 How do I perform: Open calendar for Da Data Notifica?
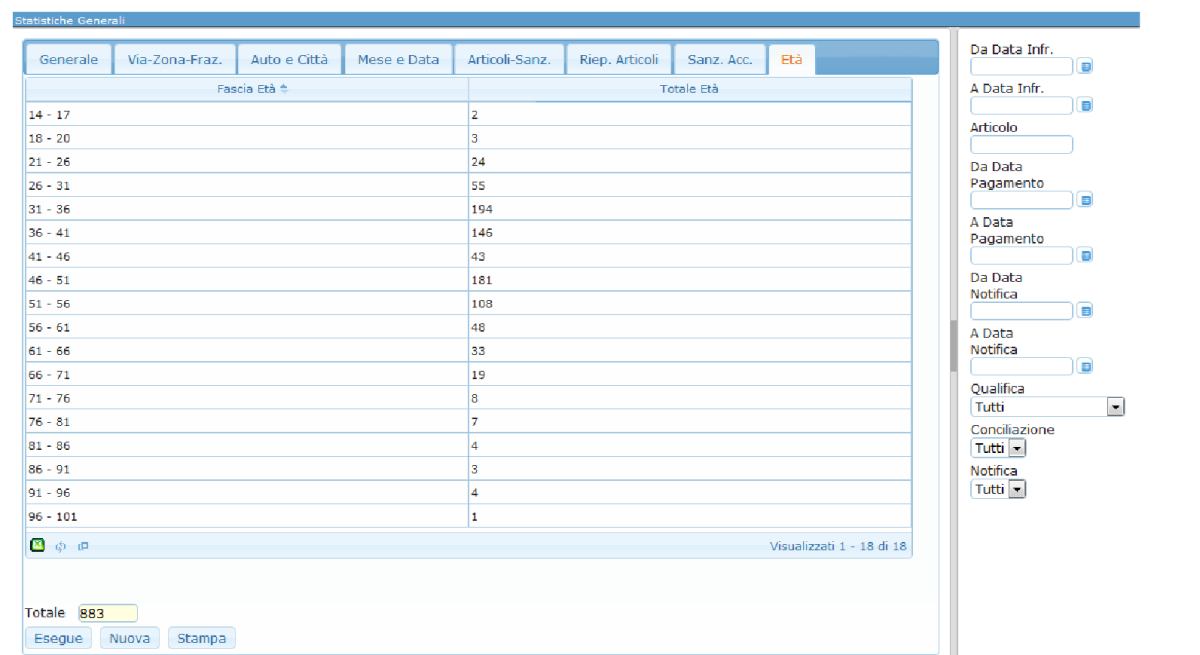1085,311
